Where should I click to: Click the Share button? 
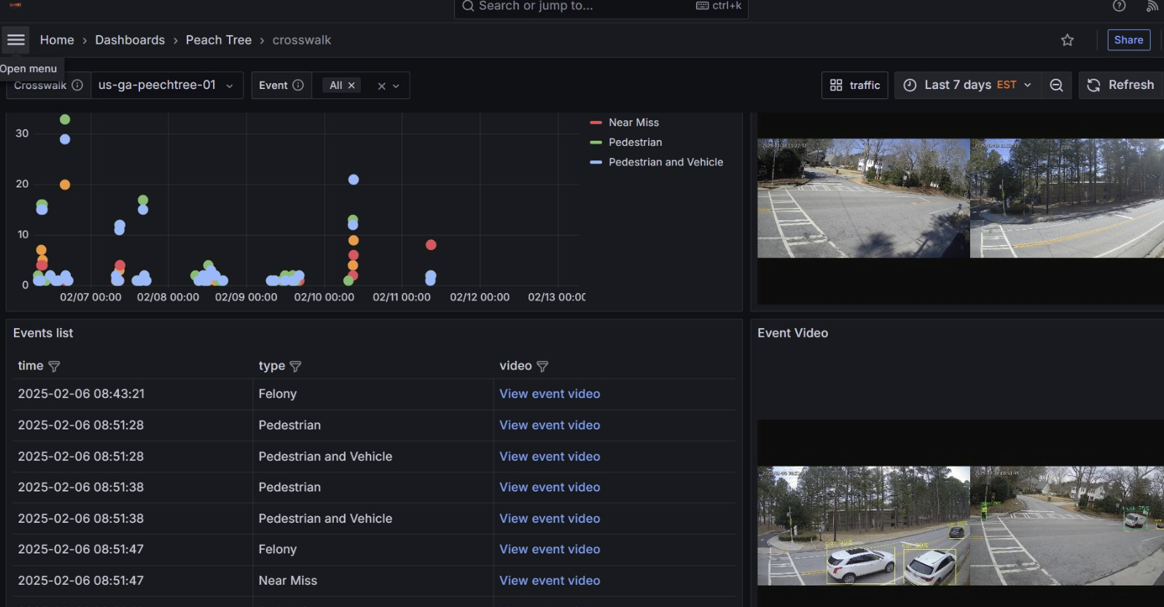coord(1128,40)
